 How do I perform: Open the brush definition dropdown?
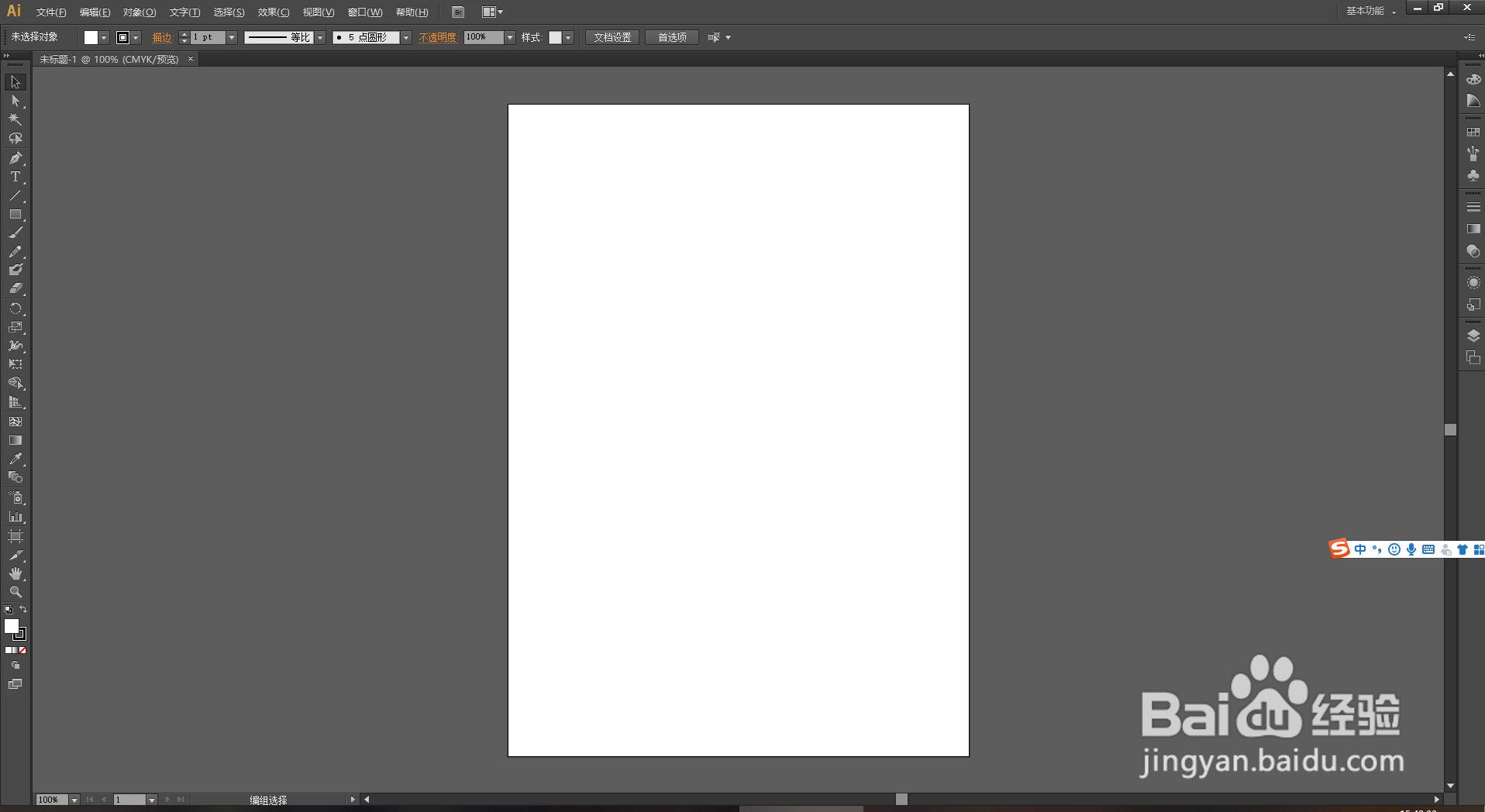point(406,37)
